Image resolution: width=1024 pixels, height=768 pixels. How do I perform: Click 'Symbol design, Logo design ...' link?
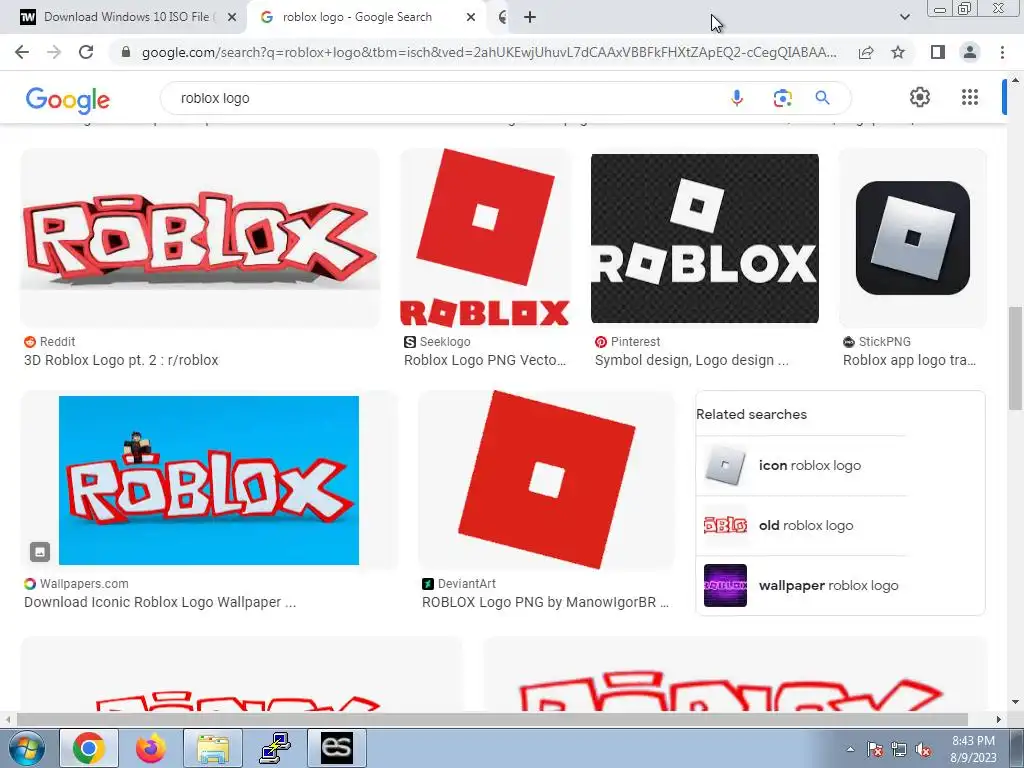[692, 360]
